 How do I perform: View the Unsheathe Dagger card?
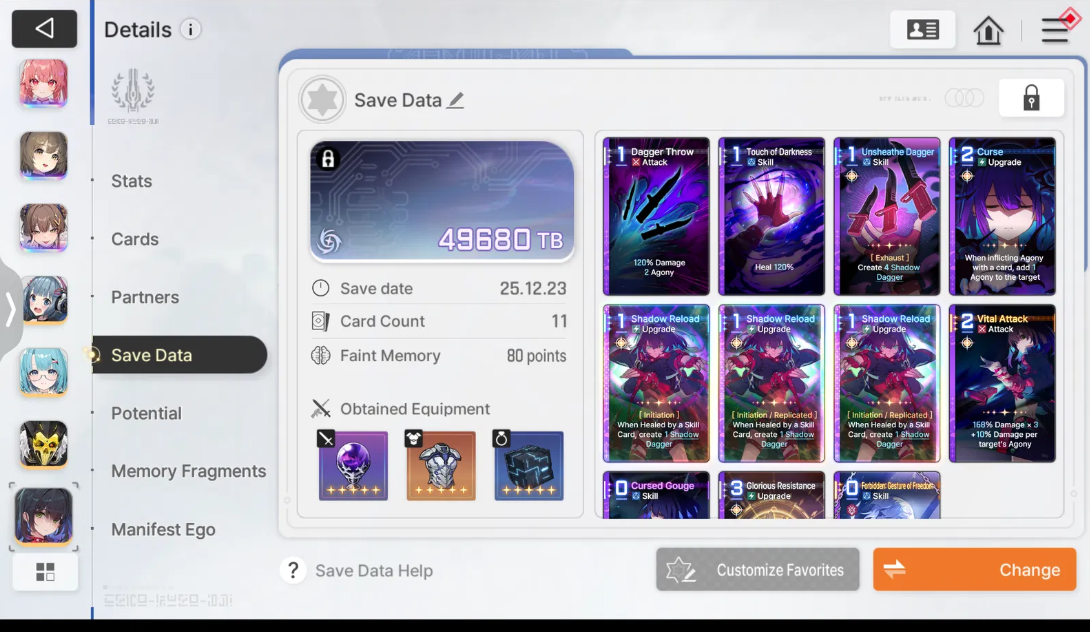887,216
